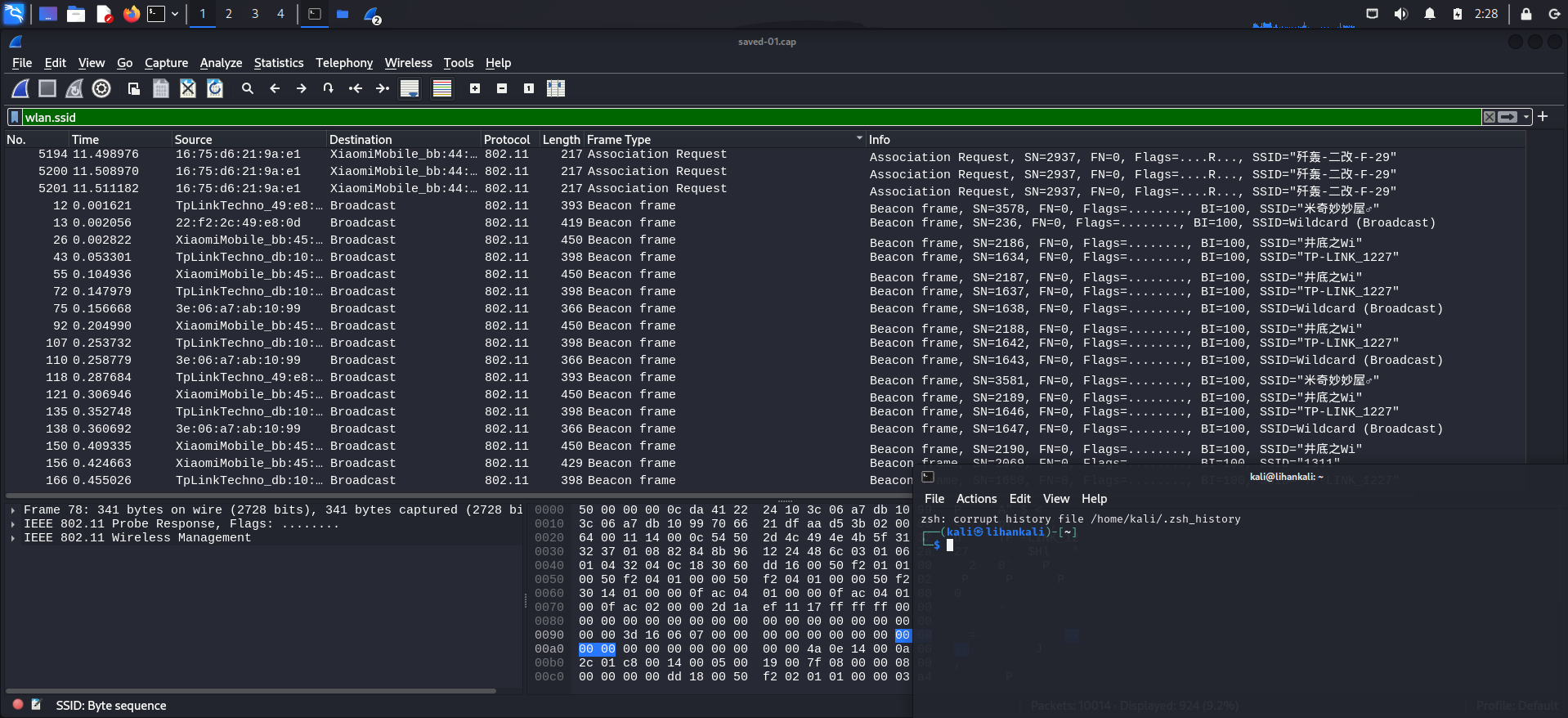Open file manager from the top panel
Screen dimensions: 1568x718
[76, 14]
